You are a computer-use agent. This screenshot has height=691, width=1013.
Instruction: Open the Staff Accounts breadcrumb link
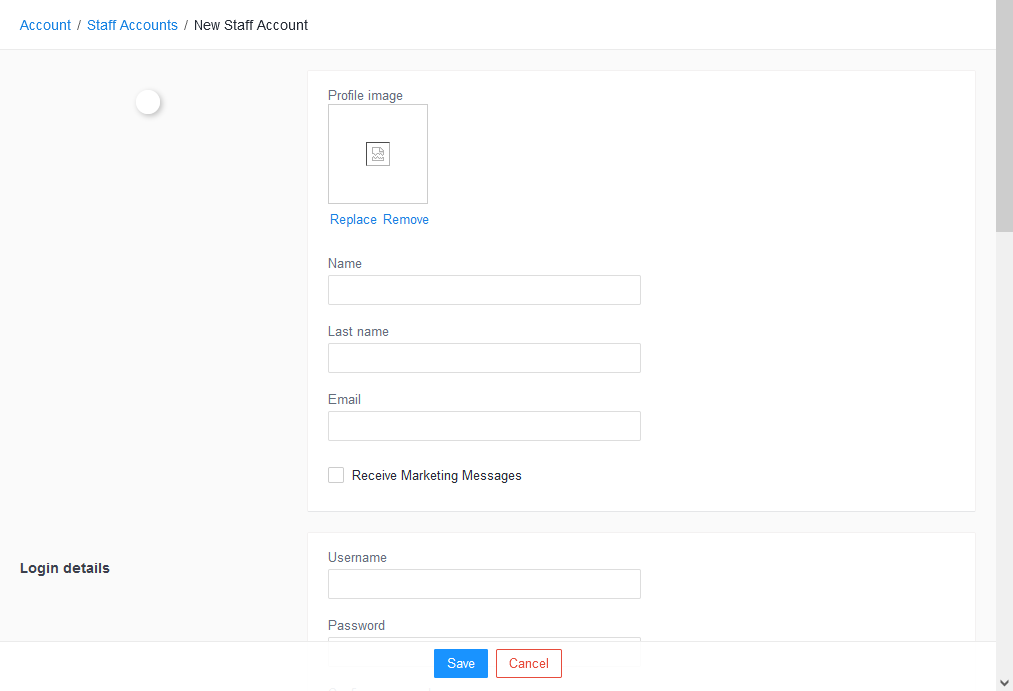pos(132,25)
